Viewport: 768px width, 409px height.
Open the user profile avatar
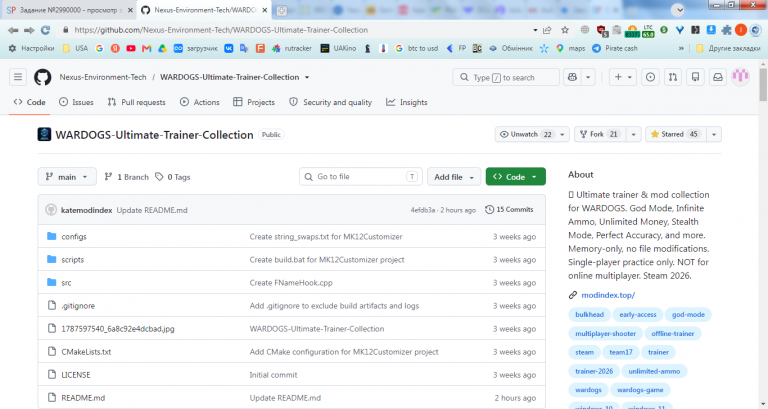(741, 77)
